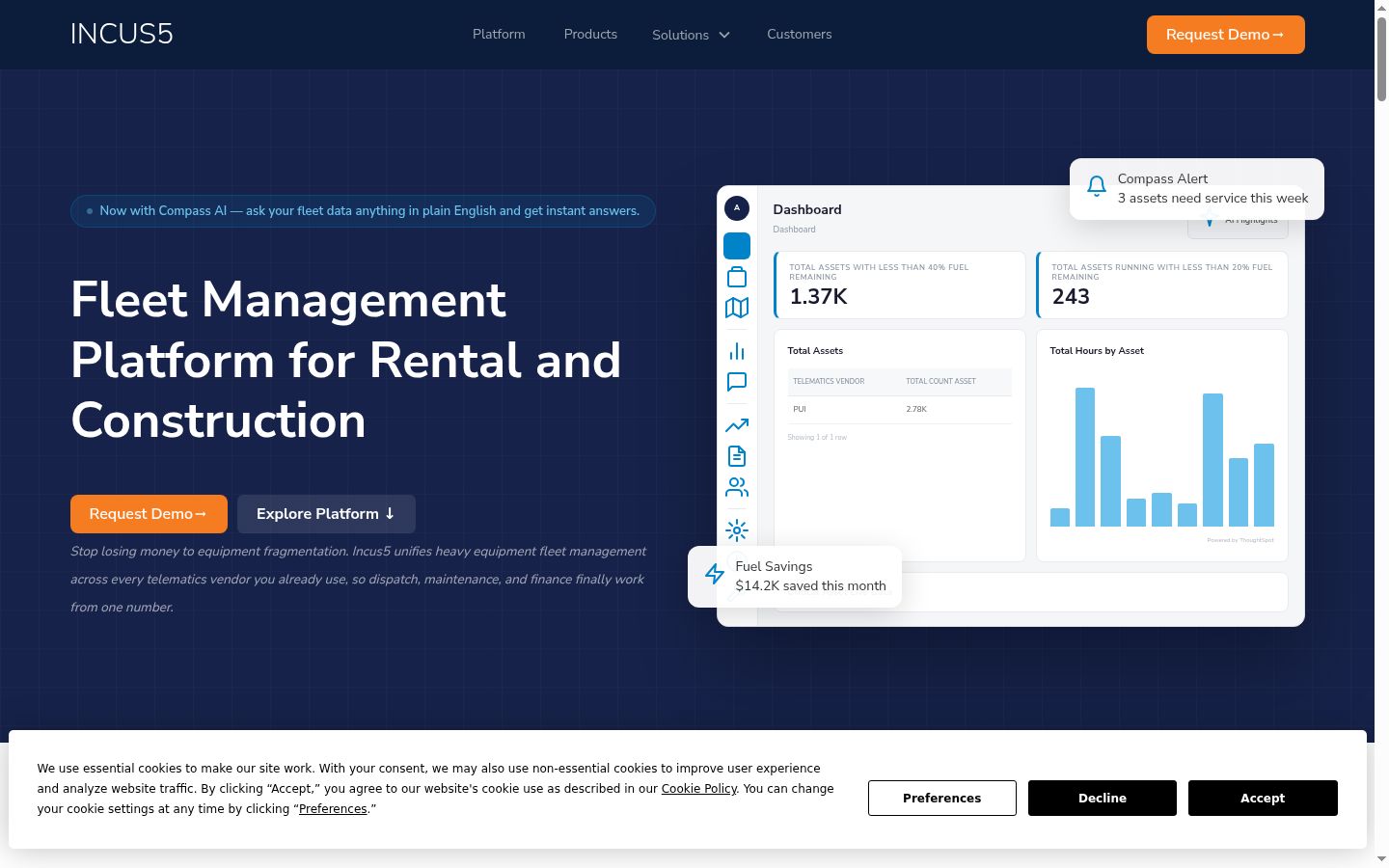Click the TELEMATICS VENDOR column header
1389x868 pixels.
829,382
